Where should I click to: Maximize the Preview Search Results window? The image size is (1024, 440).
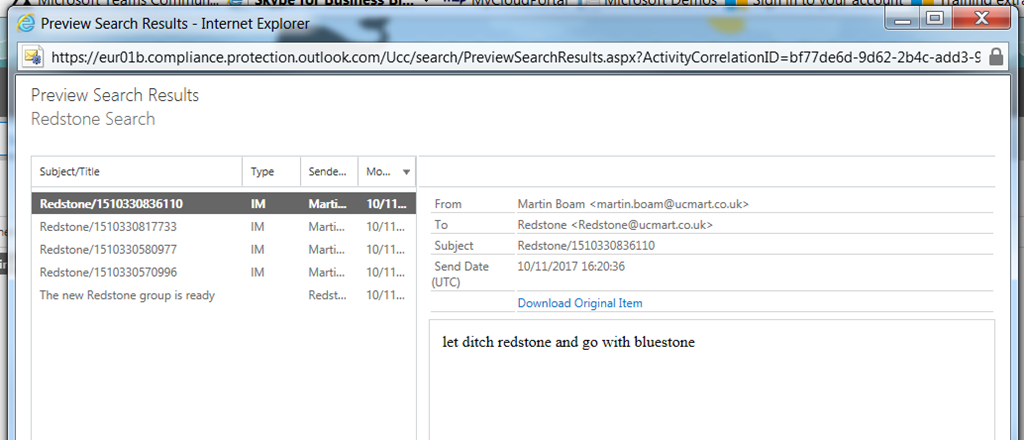(935, 19)
